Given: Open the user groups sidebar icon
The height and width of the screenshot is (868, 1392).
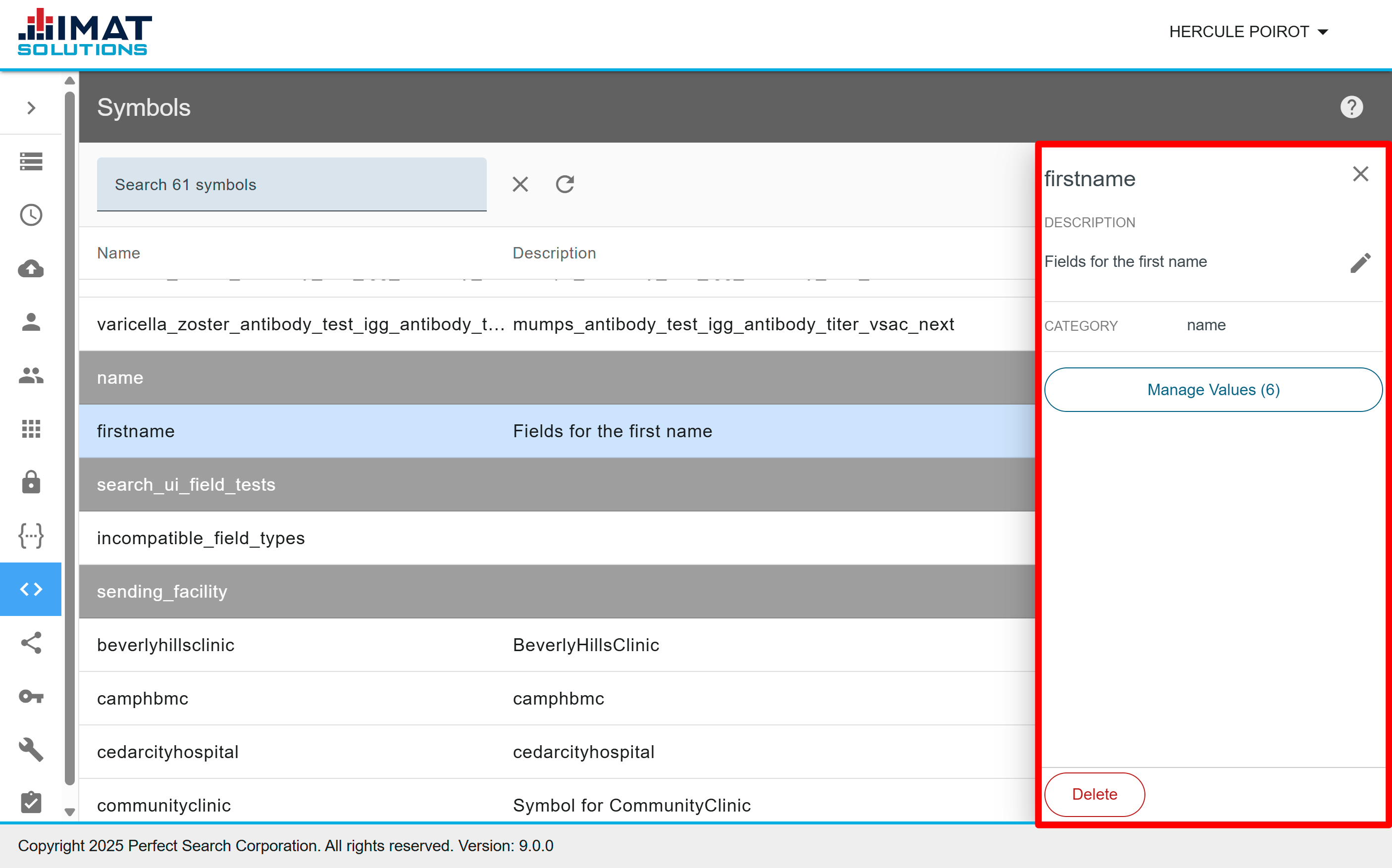Looking at the screenshot, I should pyautogui.click(x=31, y=375).
